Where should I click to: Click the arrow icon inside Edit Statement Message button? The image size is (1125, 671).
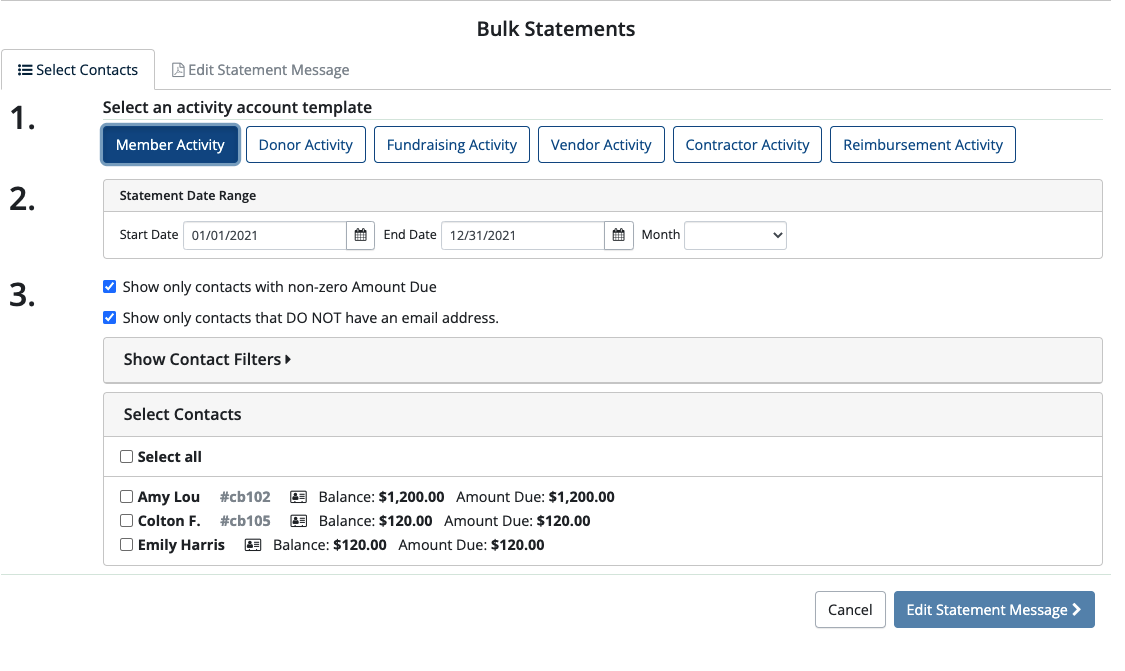pyautogui.click(x=1074, y=609)
